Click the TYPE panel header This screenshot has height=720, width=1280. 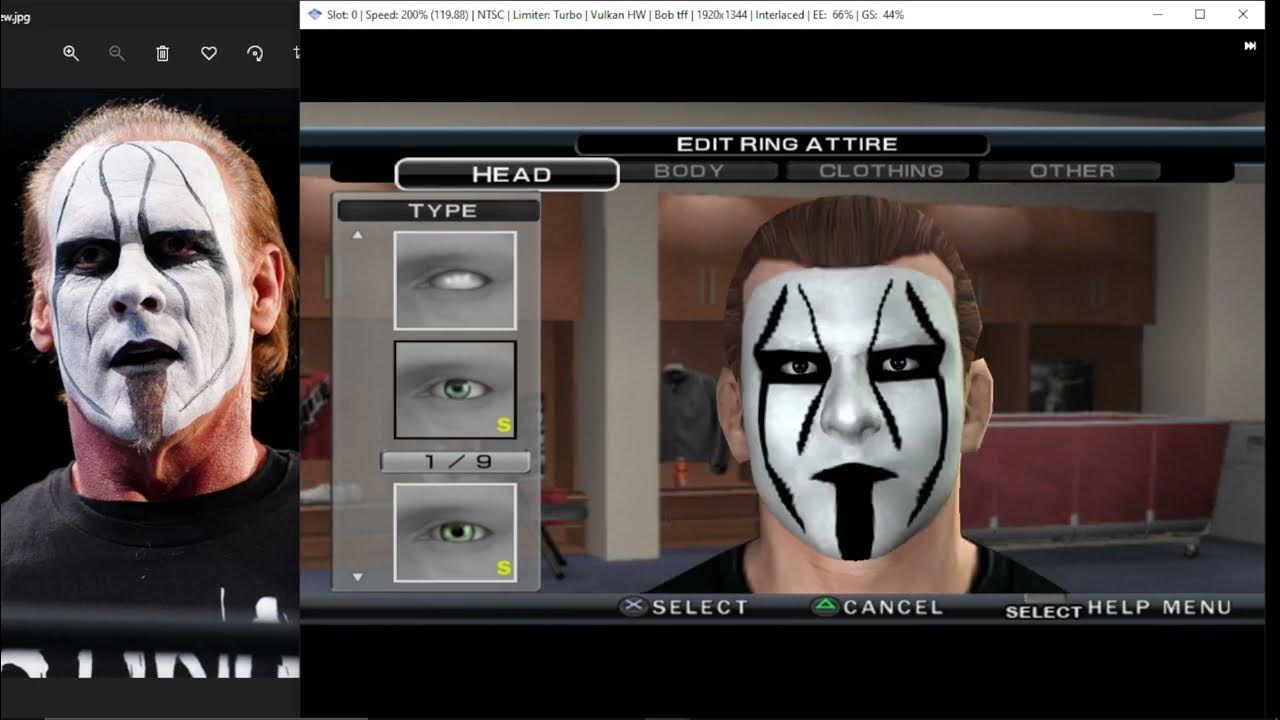tap(439, 210)
